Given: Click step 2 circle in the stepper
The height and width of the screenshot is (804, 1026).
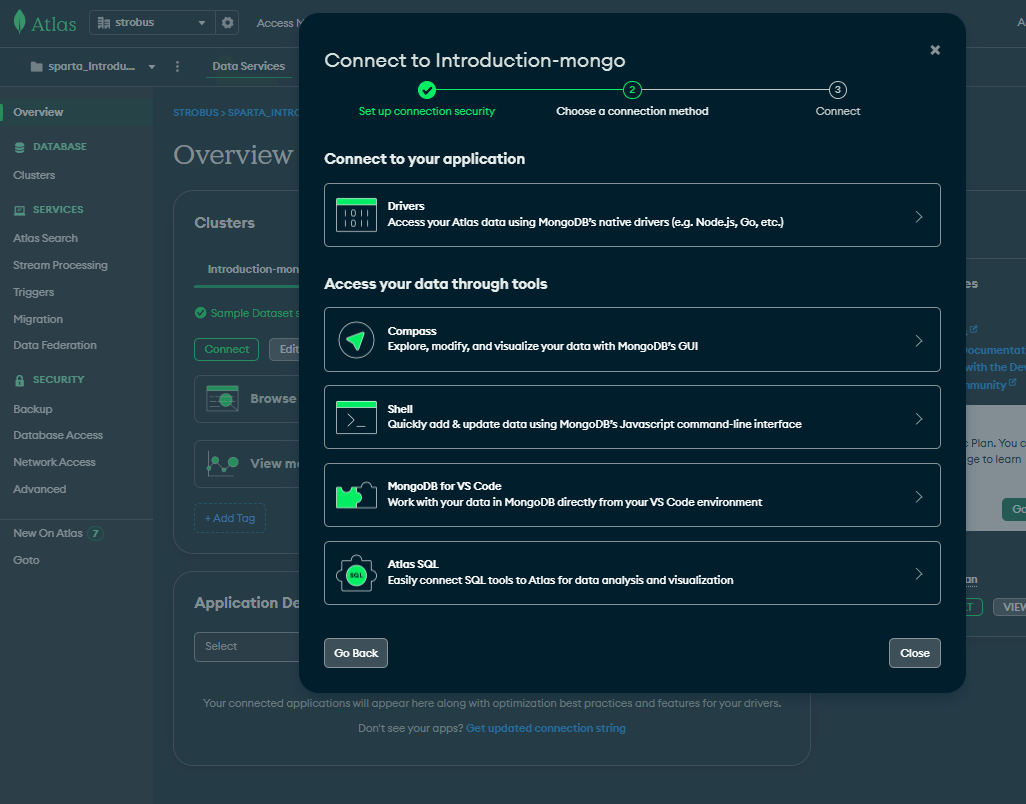Looking at the screenshot, I should (x=632, y=90).
